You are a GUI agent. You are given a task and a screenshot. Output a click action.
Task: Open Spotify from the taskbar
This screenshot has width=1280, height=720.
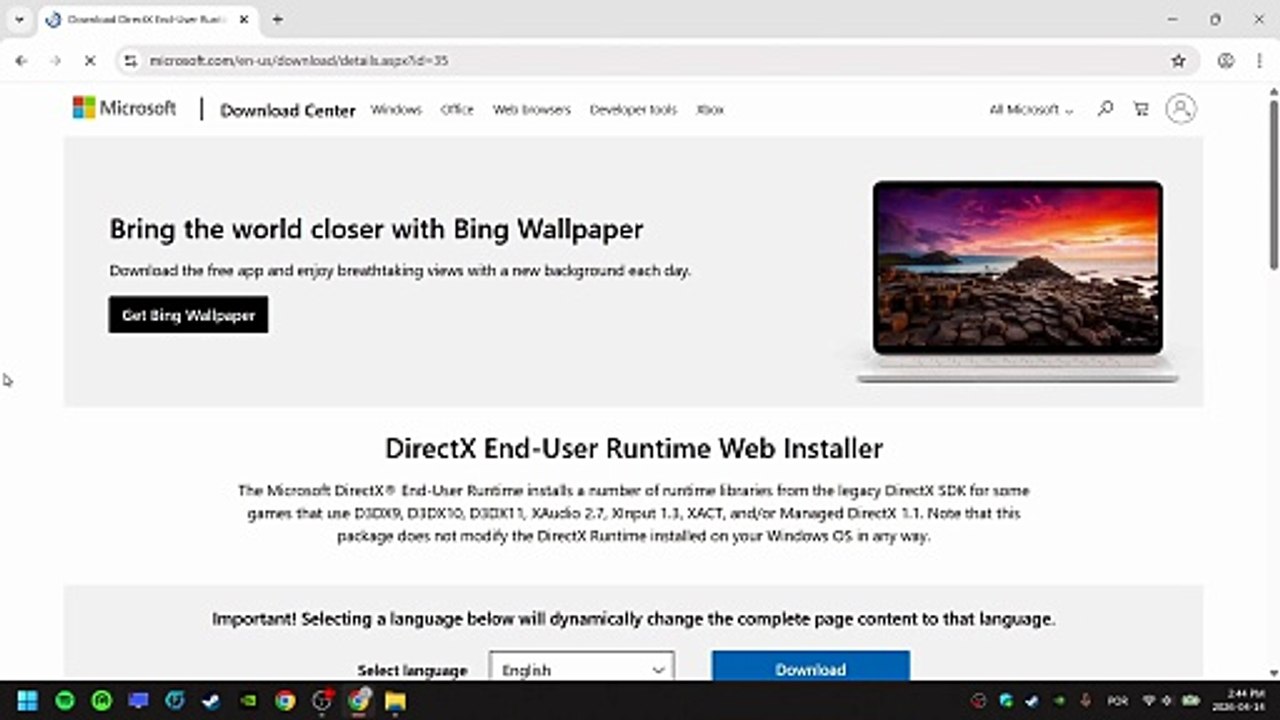[x=65, y=700]
